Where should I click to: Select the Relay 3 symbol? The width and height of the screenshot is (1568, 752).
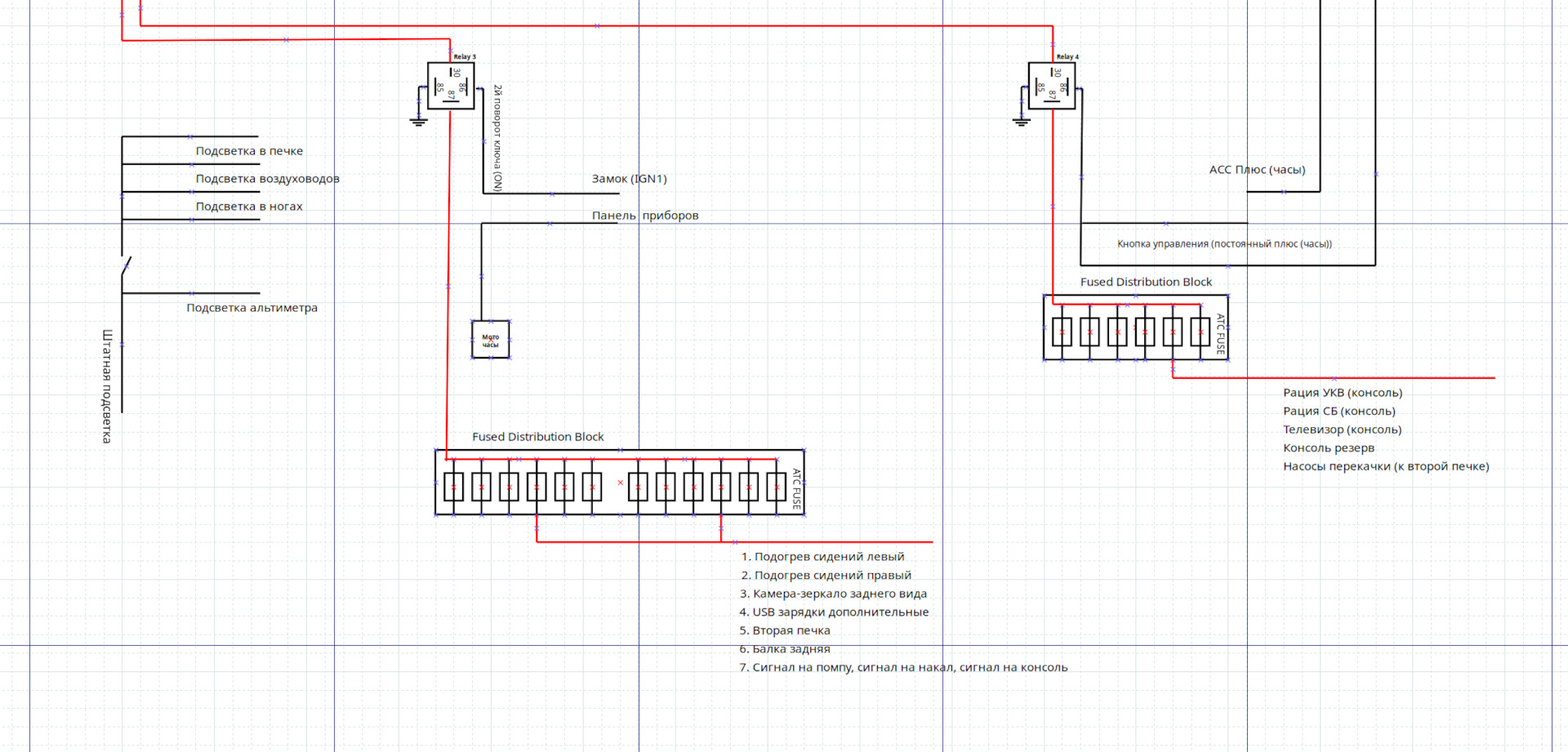451,86
